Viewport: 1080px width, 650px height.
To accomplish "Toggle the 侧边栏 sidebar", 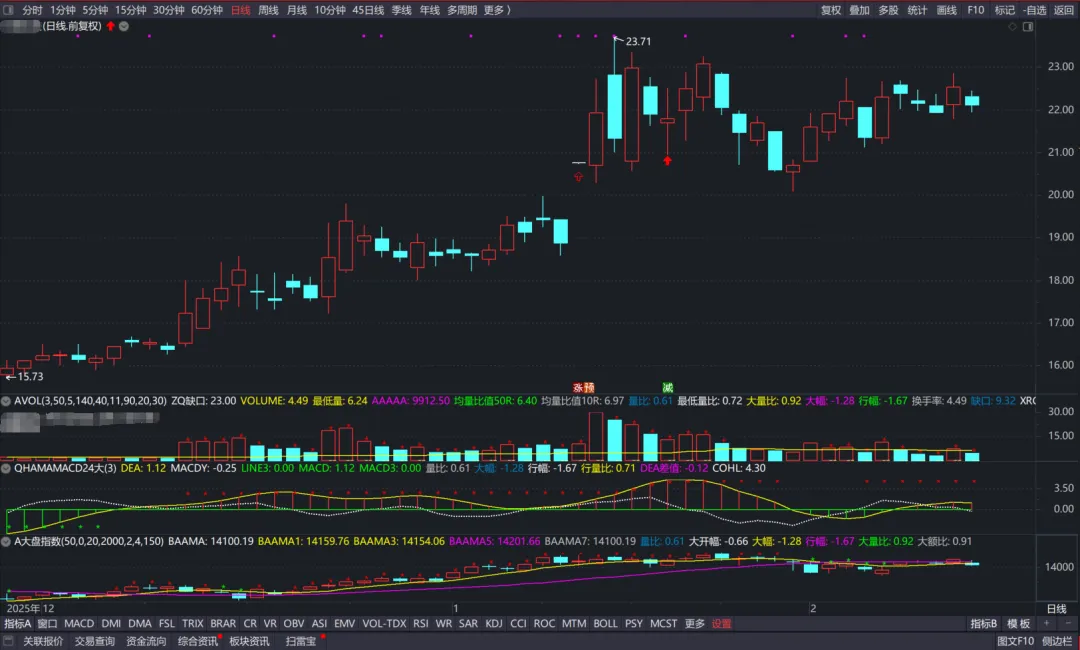I will [1057, 641].
